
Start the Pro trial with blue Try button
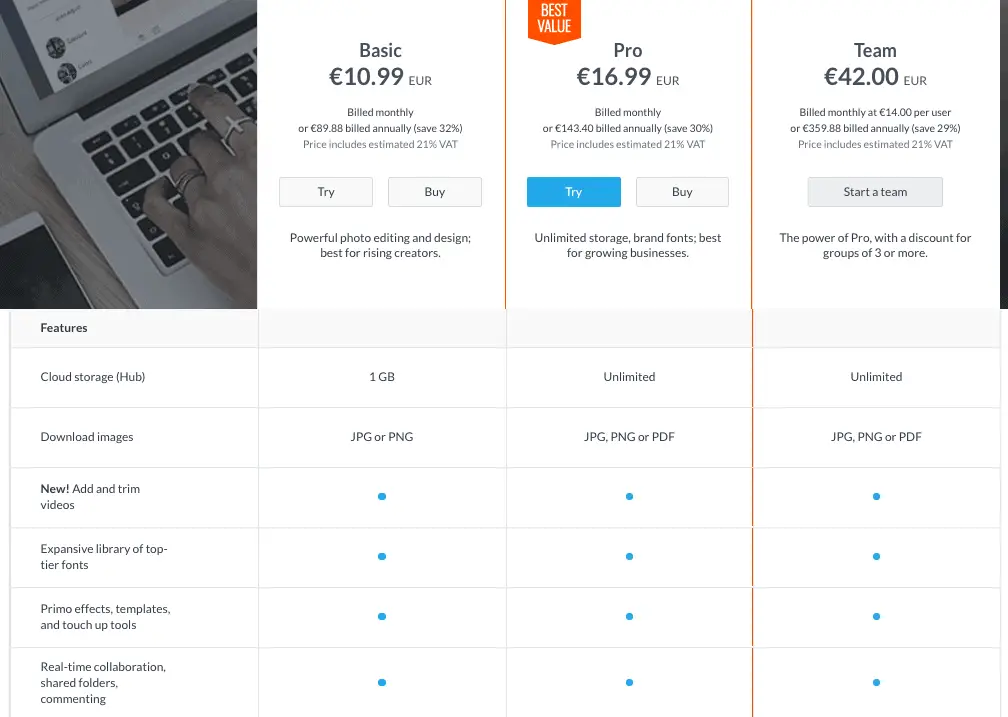(573, 192)
